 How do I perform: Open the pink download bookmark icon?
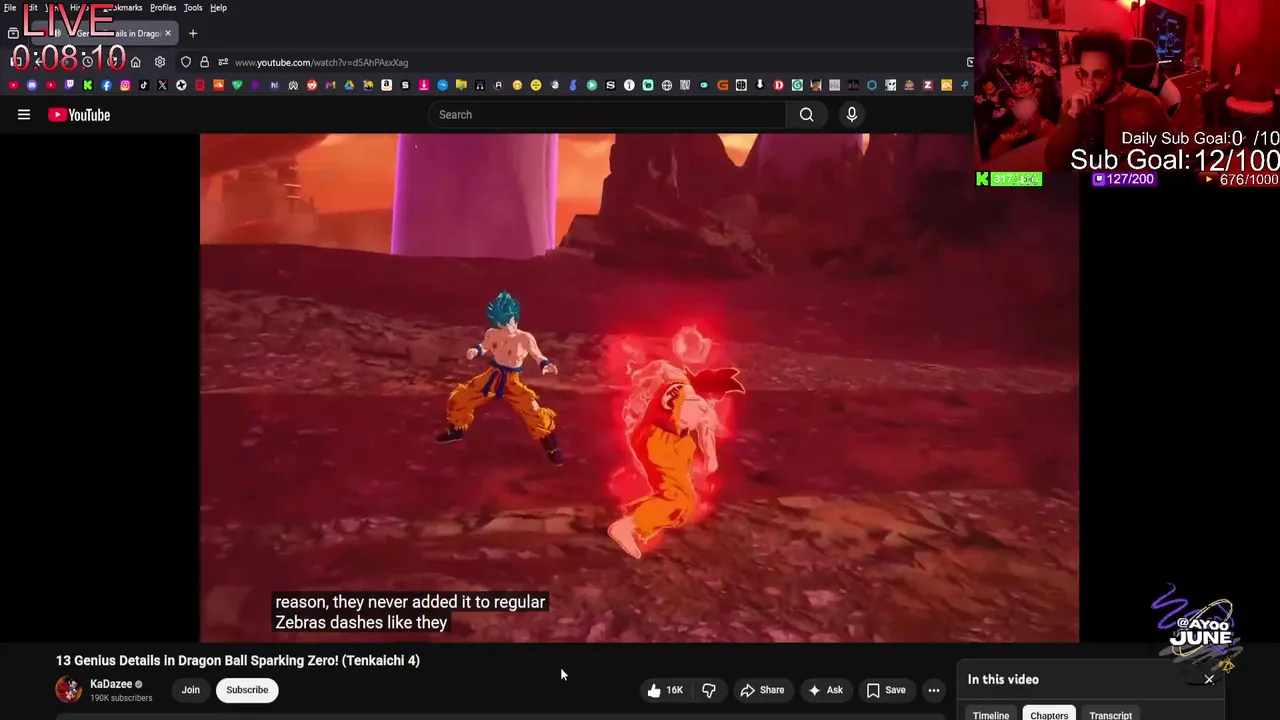click(424, 85)
